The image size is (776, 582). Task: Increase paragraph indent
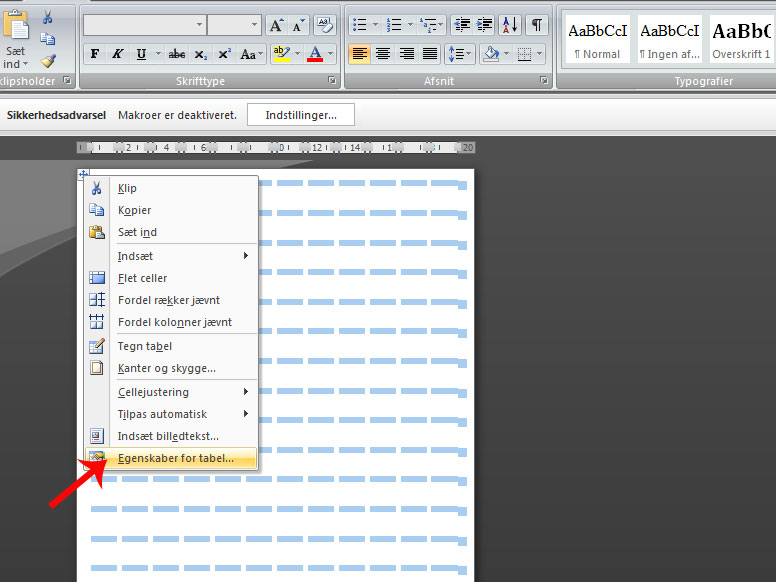pyautogui.click(x=485, y=25)
